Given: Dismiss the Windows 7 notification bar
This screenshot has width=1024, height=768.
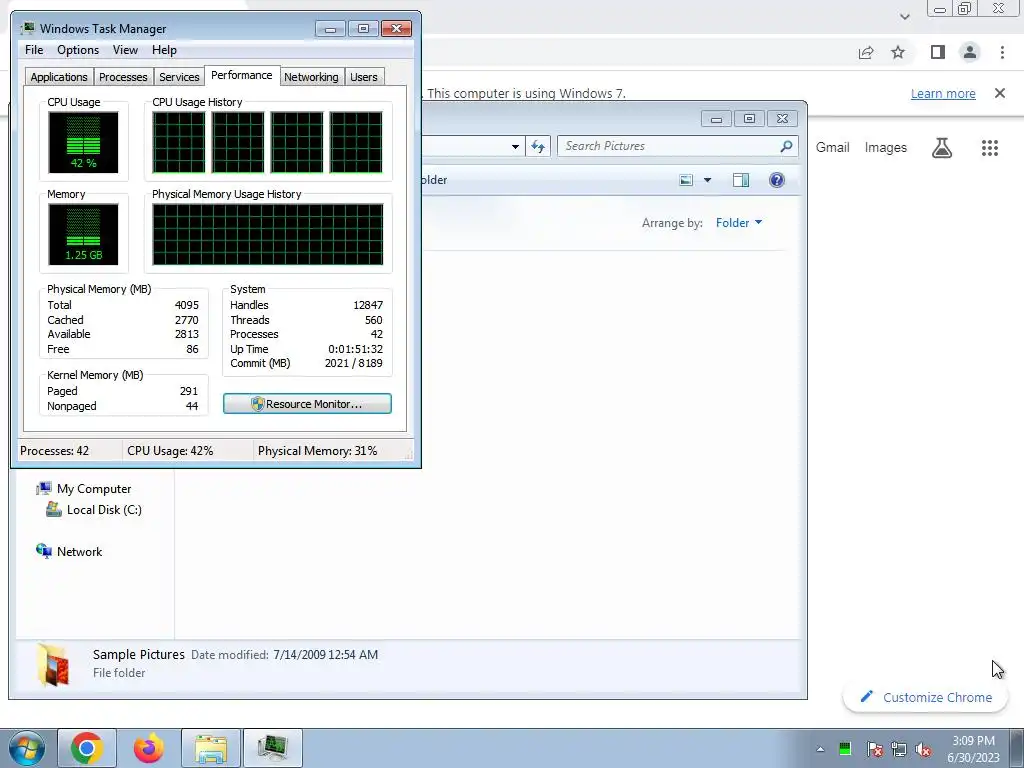Looking at the screenshot, I should click(x=1000, y=93).
